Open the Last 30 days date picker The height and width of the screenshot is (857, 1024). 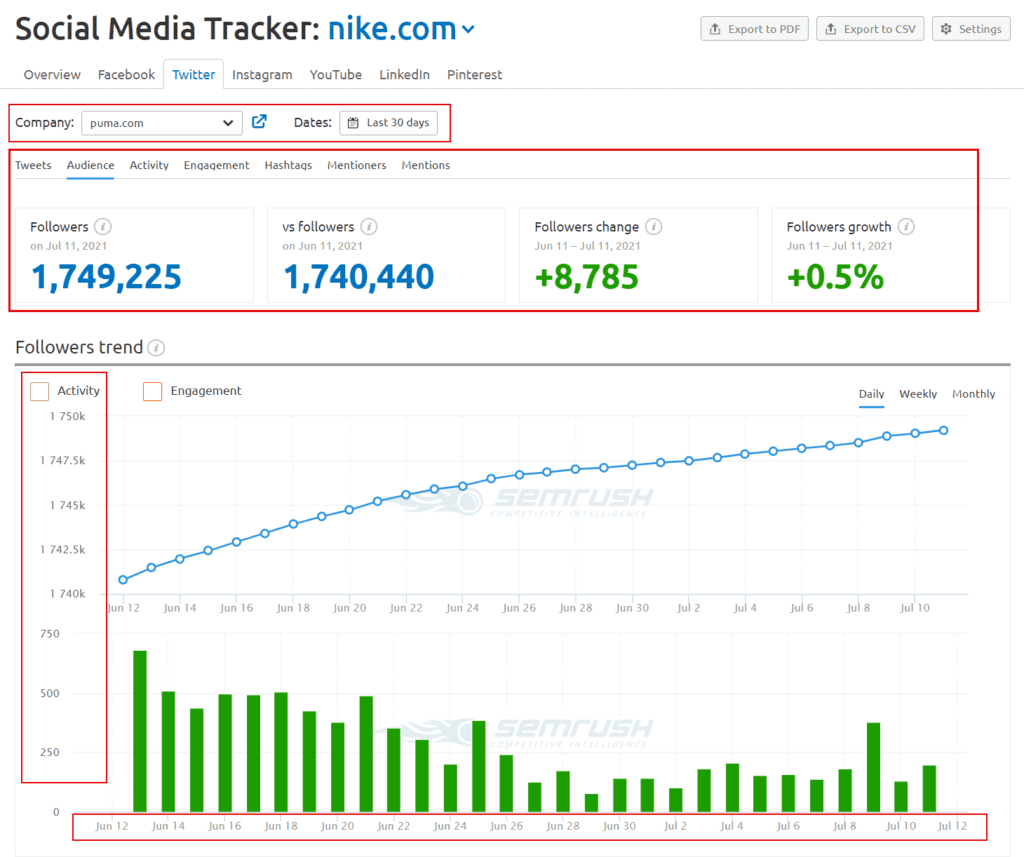[388, 123]
